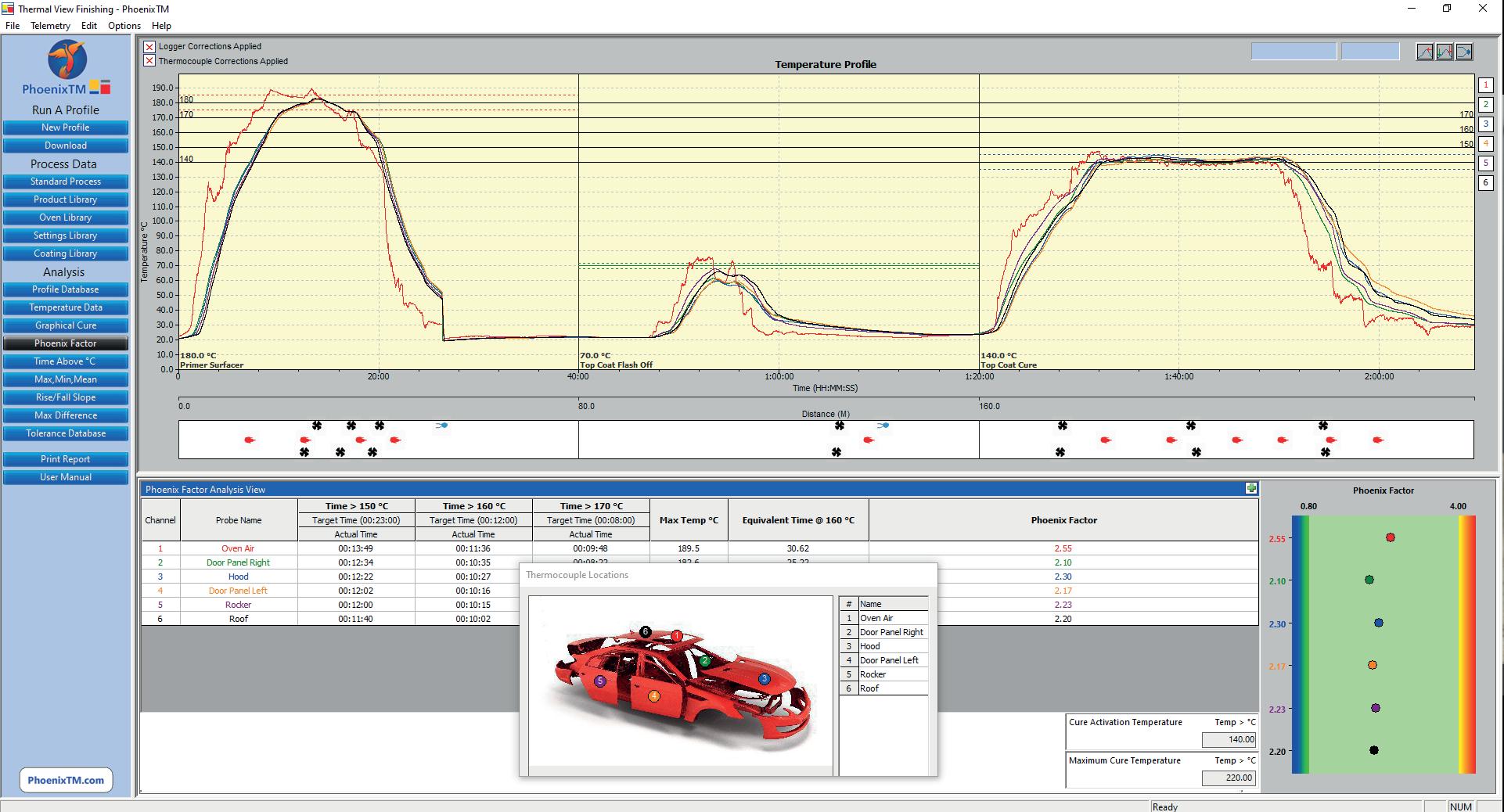The image size is (1504, 812).
Task: Open the User Manual
Action: pos(66,477)
